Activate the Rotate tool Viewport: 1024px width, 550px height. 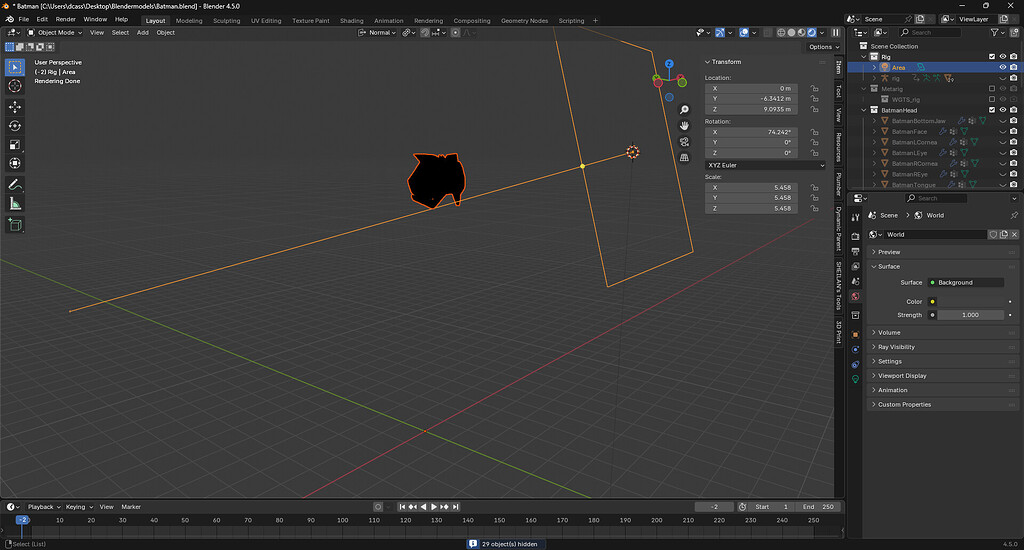point(15,125)
